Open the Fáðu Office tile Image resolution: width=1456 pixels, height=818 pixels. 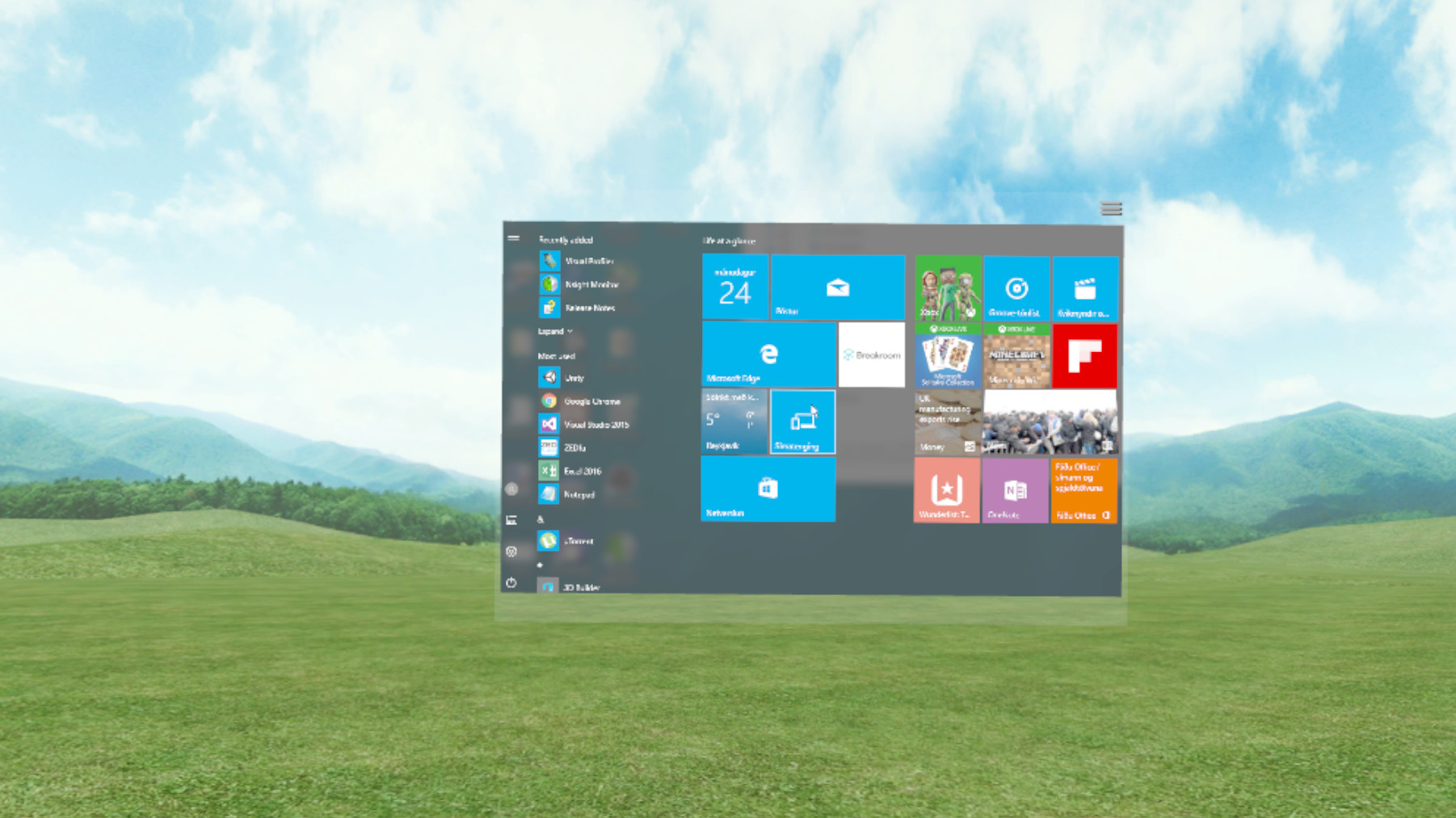pos(1084,490)
